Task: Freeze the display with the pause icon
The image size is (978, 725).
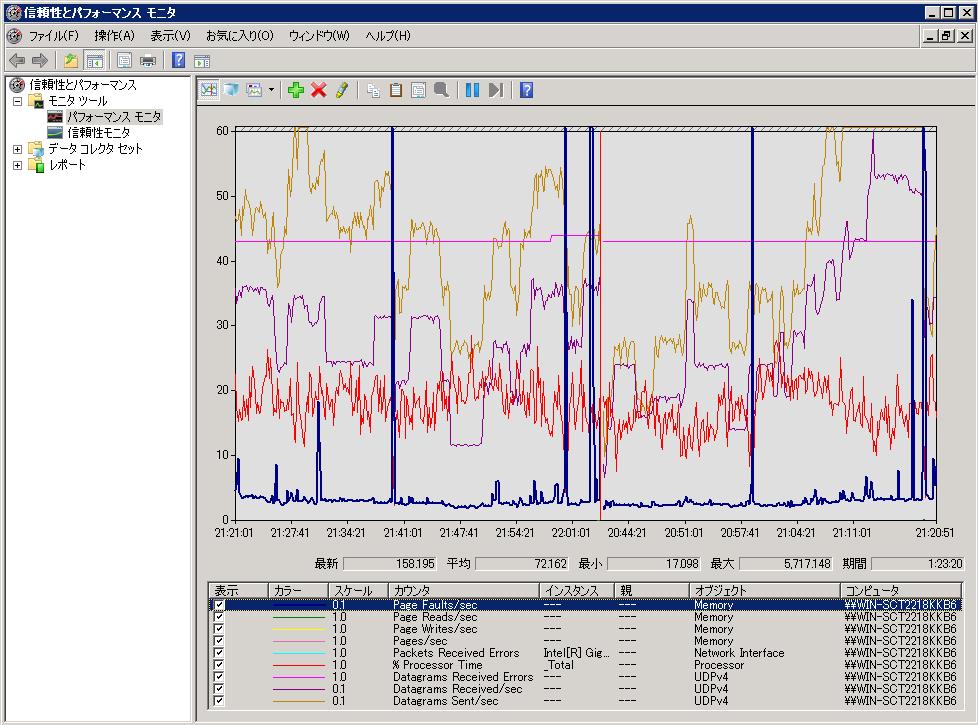Action: click(472, 90)
